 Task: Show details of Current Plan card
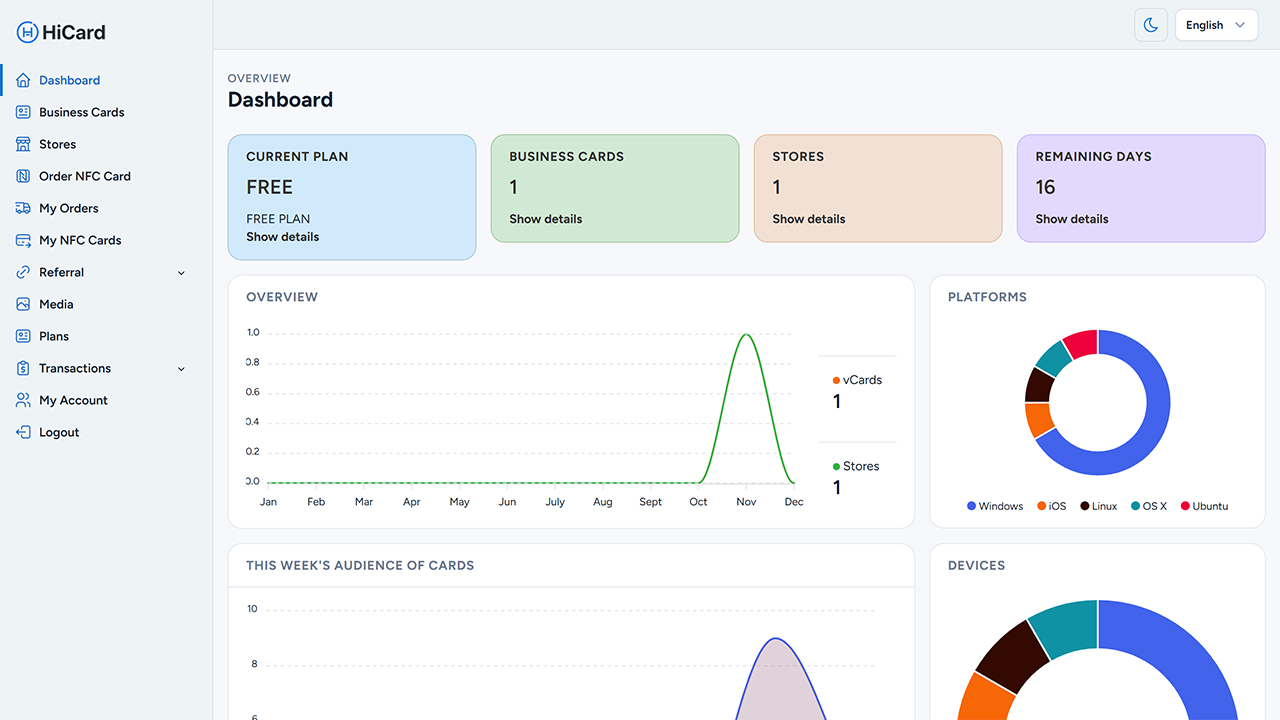pyautogui.click(x=283, y=237)
